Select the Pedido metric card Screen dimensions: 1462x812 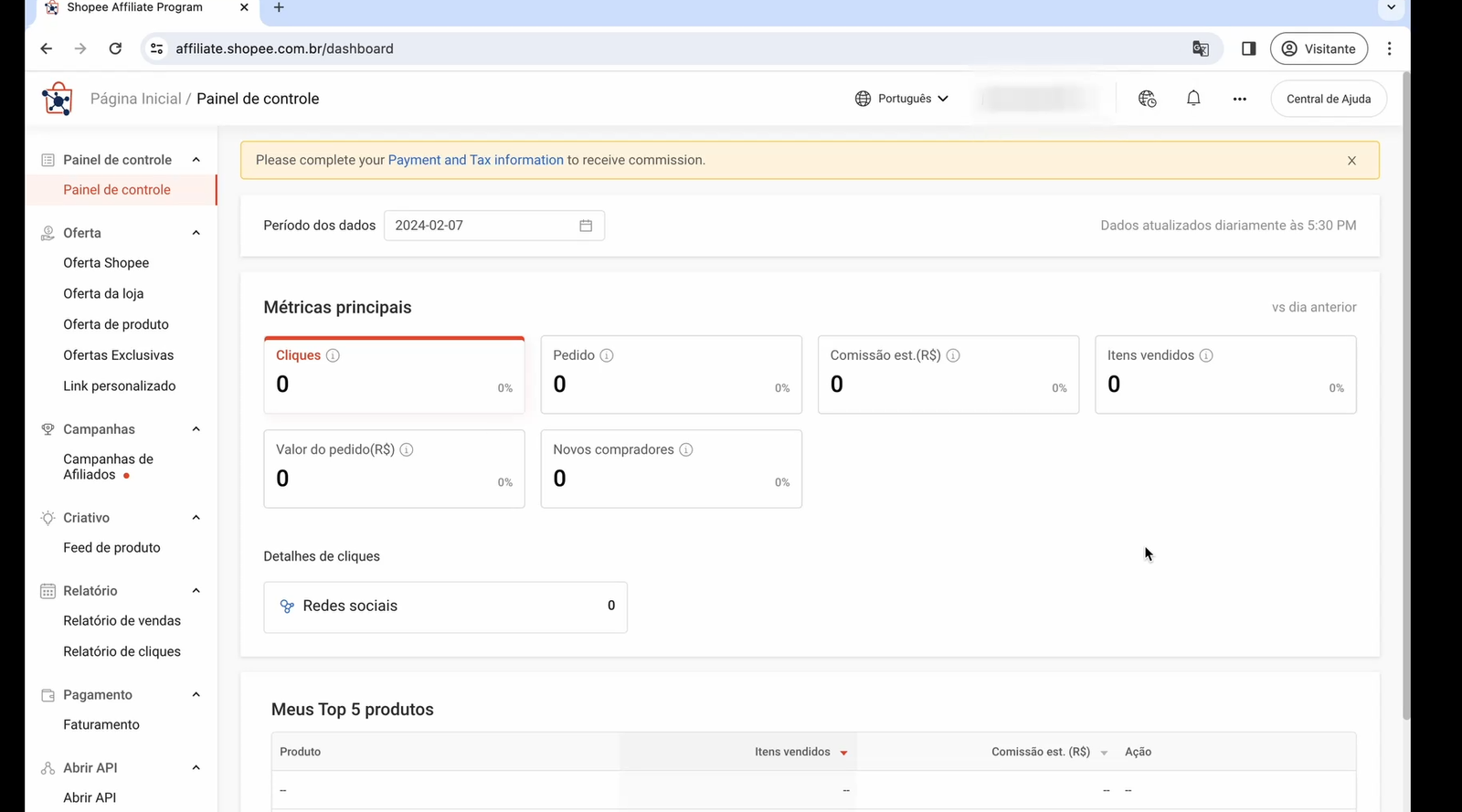(x=672, y=374)
